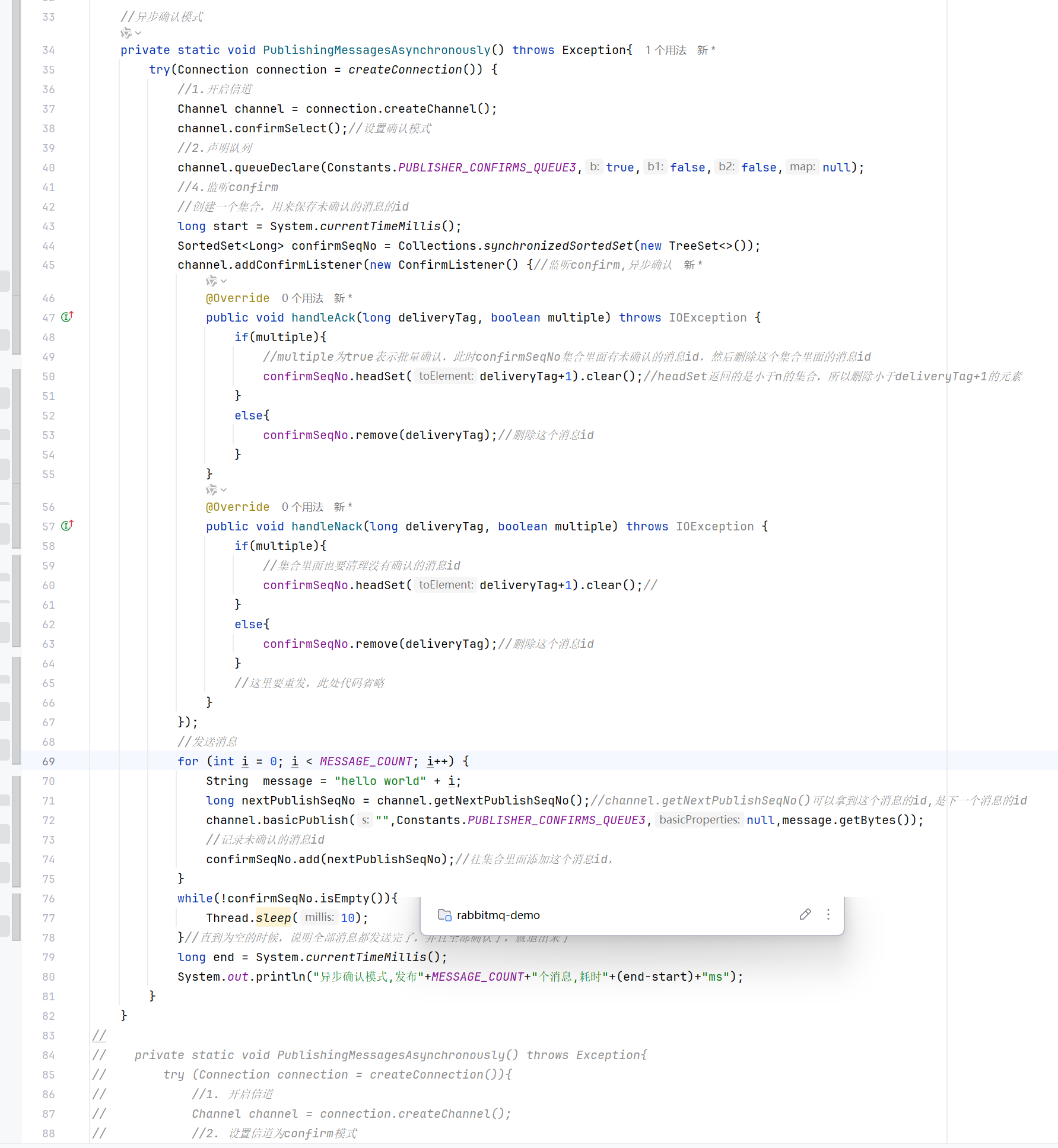Click the '新 *' hint after addConfirmListener line

(x=693, y=265)
